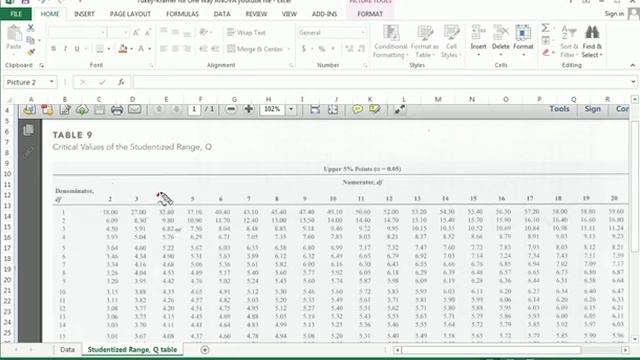Viewport: 640px width, 360px height.
Task: Open Format as Table gallery
Action: tap(424, 41)
